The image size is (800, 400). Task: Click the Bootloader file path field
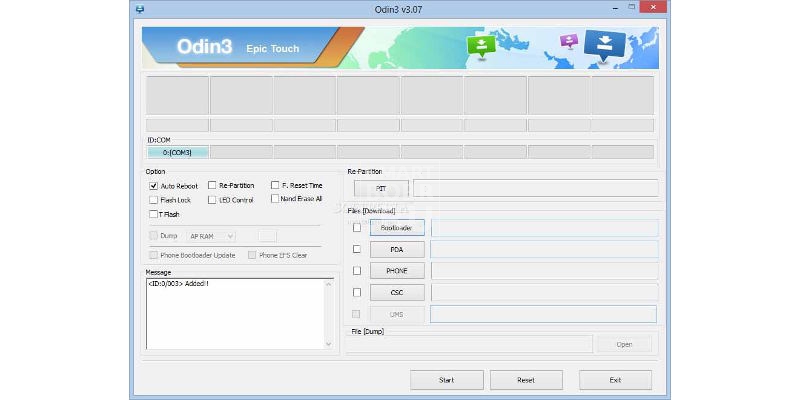pyautogui.click(x=544, y=228)
